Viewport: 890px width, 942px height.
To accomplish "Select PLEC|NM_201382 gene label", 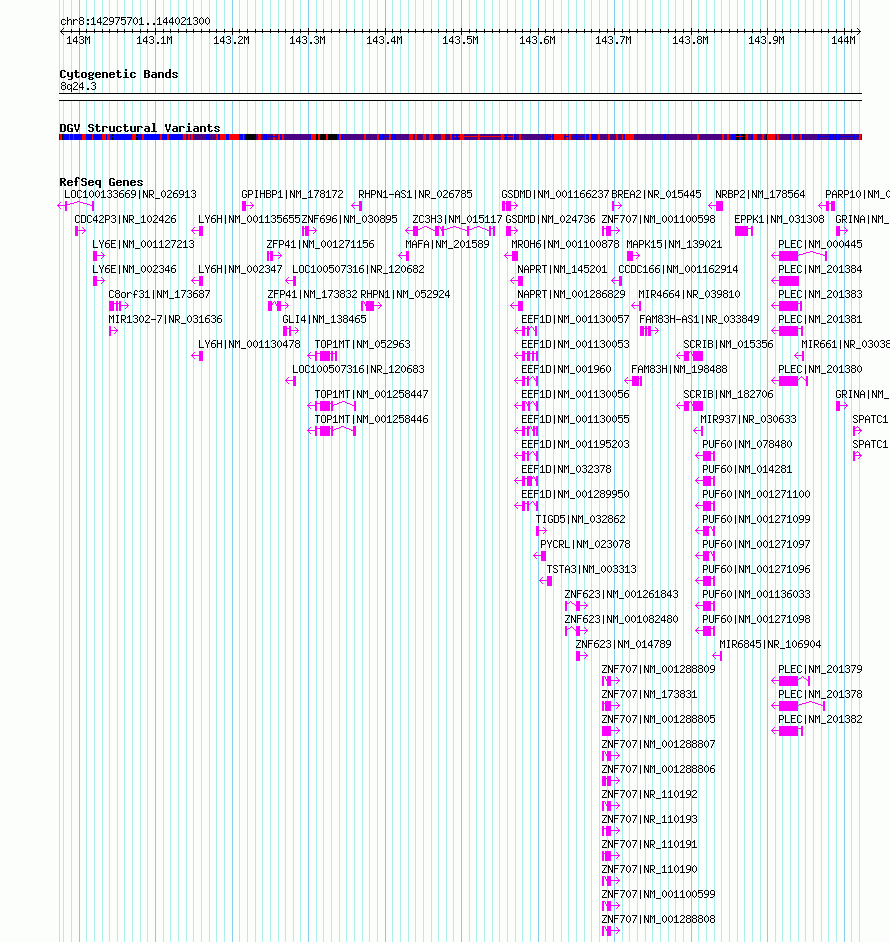I will click(x=820, y=719).
